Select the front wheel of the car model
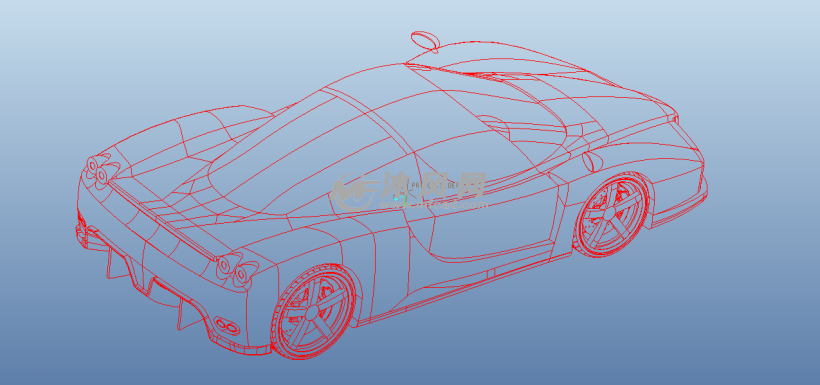 pyautogui.click(x=611, y=214)
